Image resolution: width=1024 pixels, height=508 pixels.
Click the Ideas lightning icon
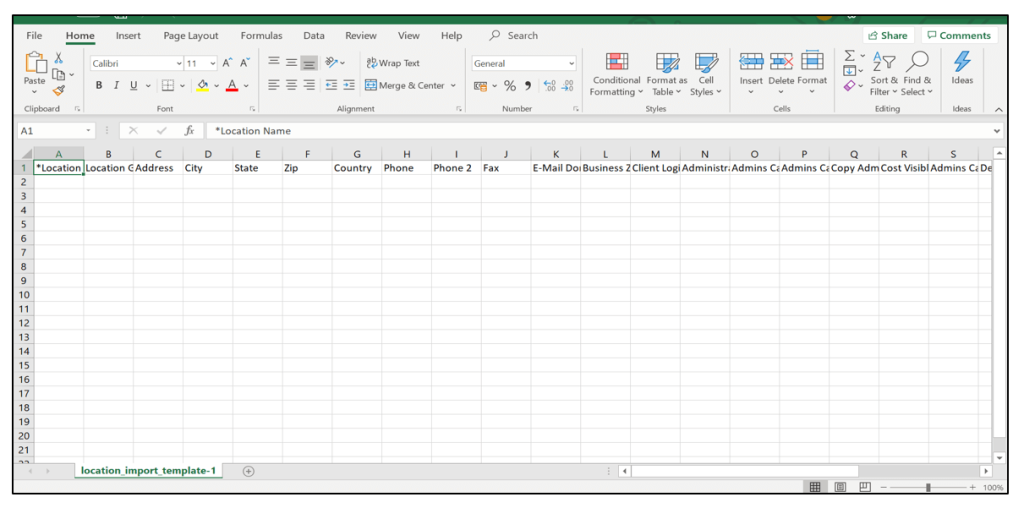click(x=961, y=61)
